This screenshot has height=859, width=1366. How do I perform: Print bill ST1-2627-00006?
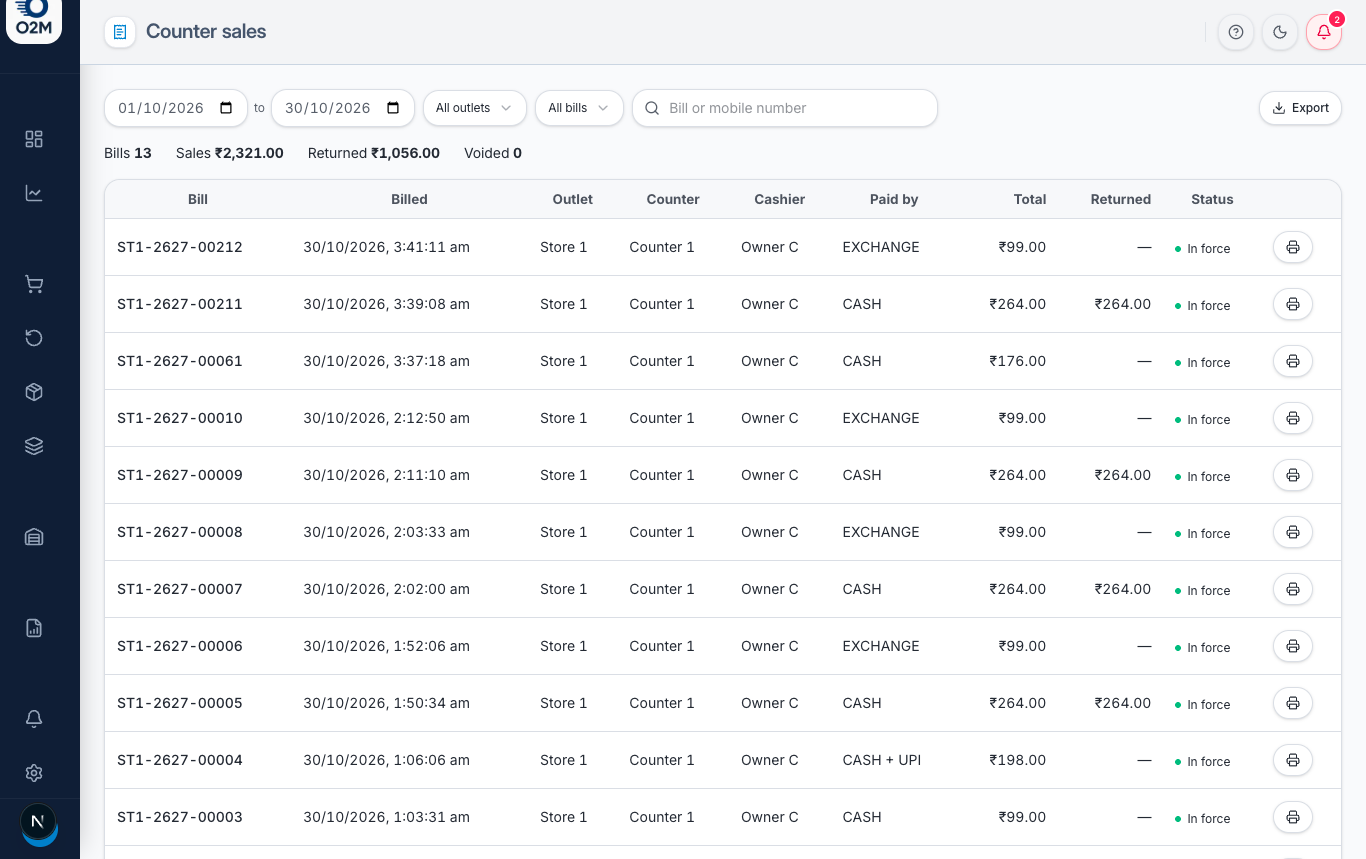[1293, 646]
